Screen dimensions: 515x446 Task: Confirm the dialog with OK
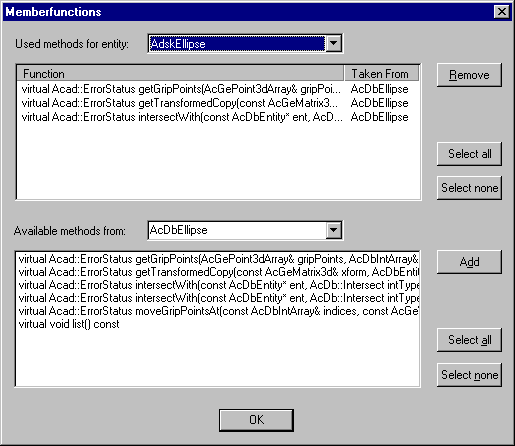(256, 420)
